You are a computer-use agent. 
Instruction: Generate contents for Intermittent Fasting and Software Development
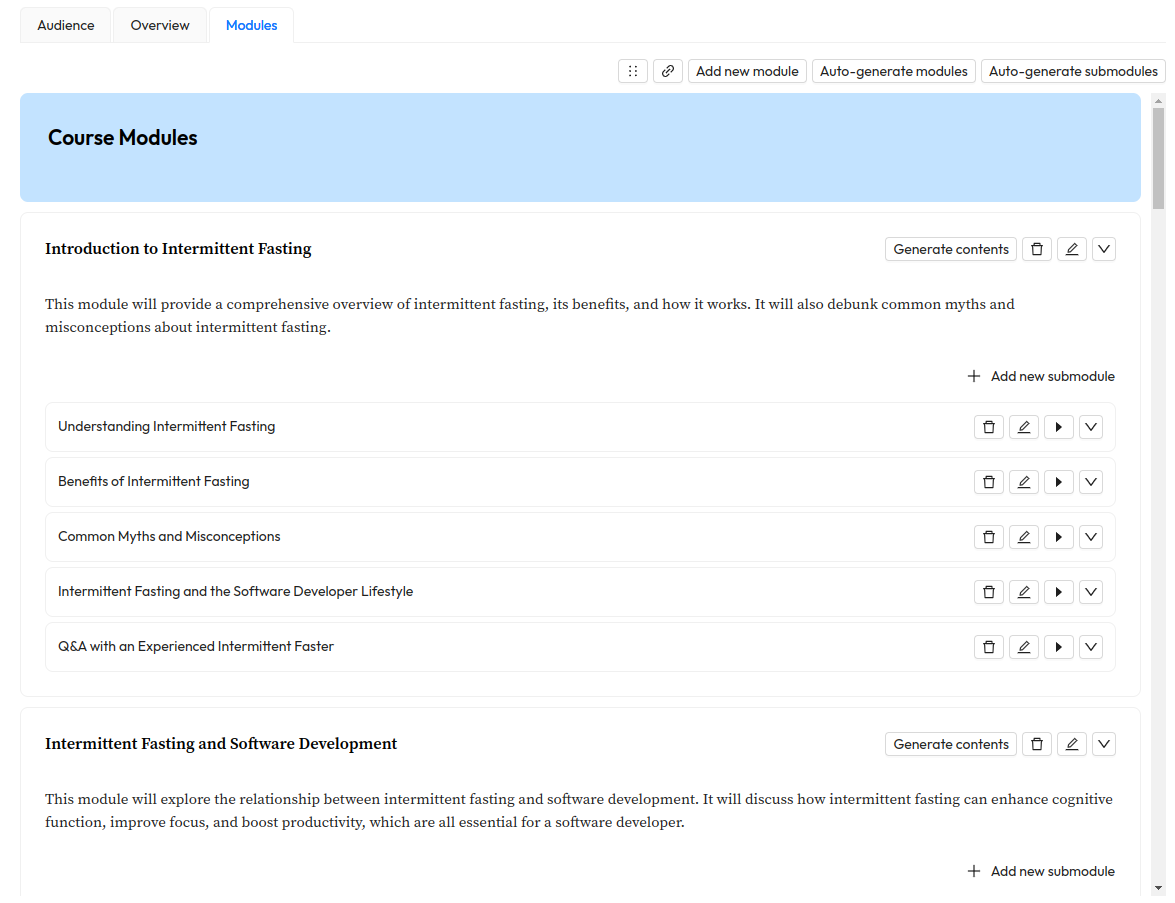[x=951, y=744]
